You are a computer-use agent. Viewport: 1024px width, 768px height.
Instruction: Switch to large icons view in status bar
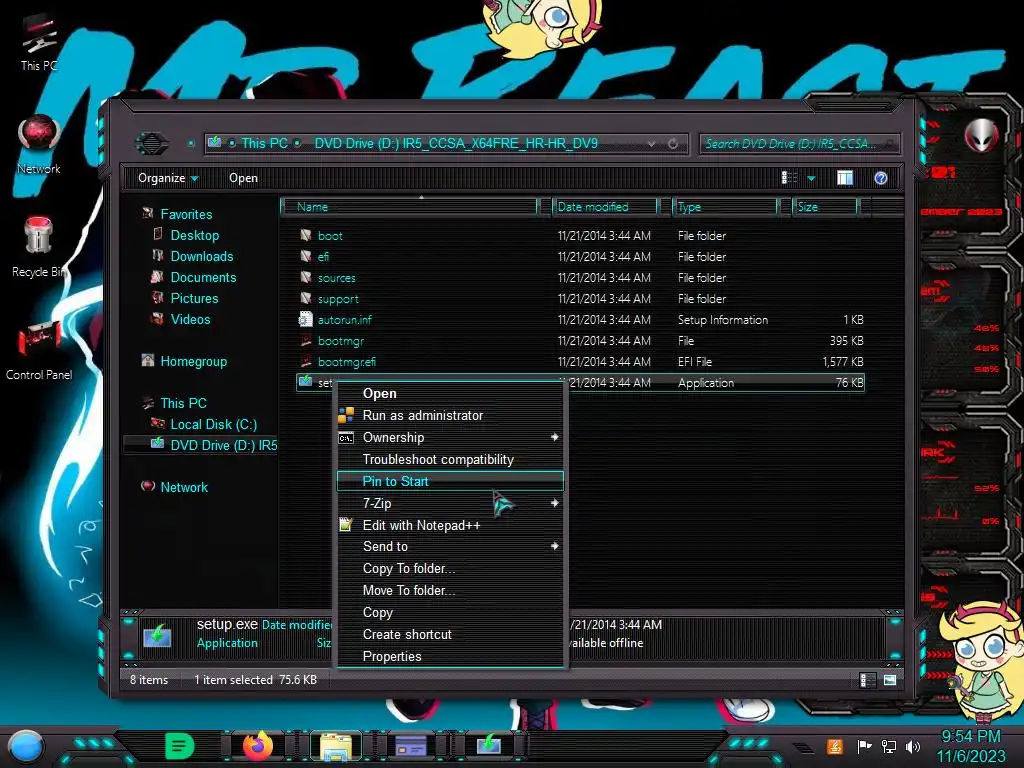pyautogui.click(x=889, y=680)
